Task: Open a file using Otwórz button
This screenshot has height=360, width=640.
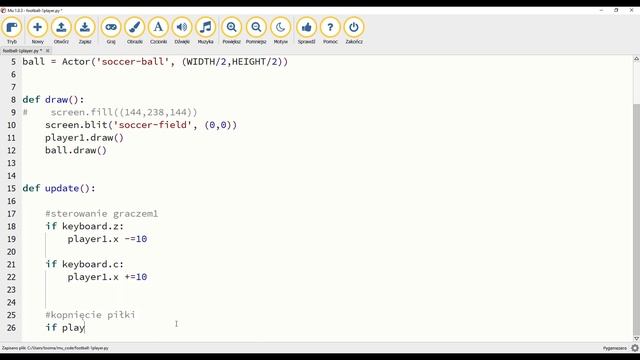Action: tap(61, 31)
